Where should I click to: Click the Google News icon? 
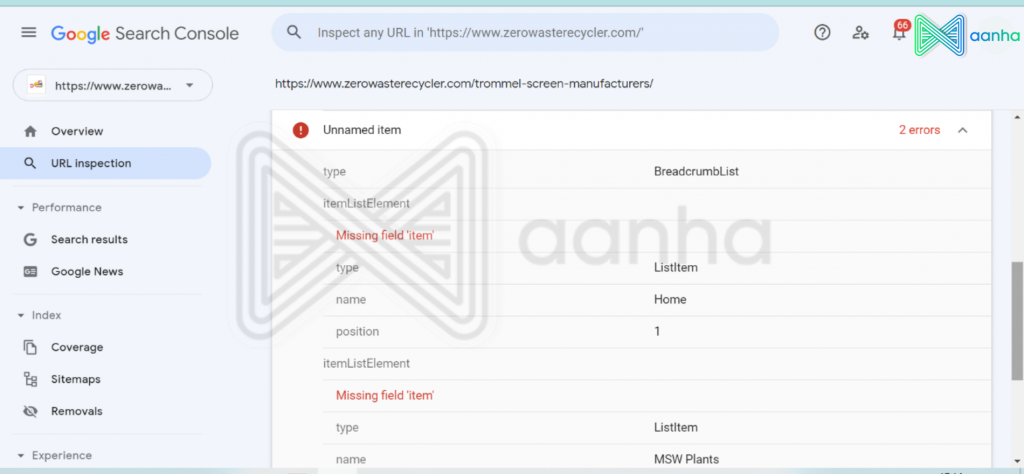[30, 272]
